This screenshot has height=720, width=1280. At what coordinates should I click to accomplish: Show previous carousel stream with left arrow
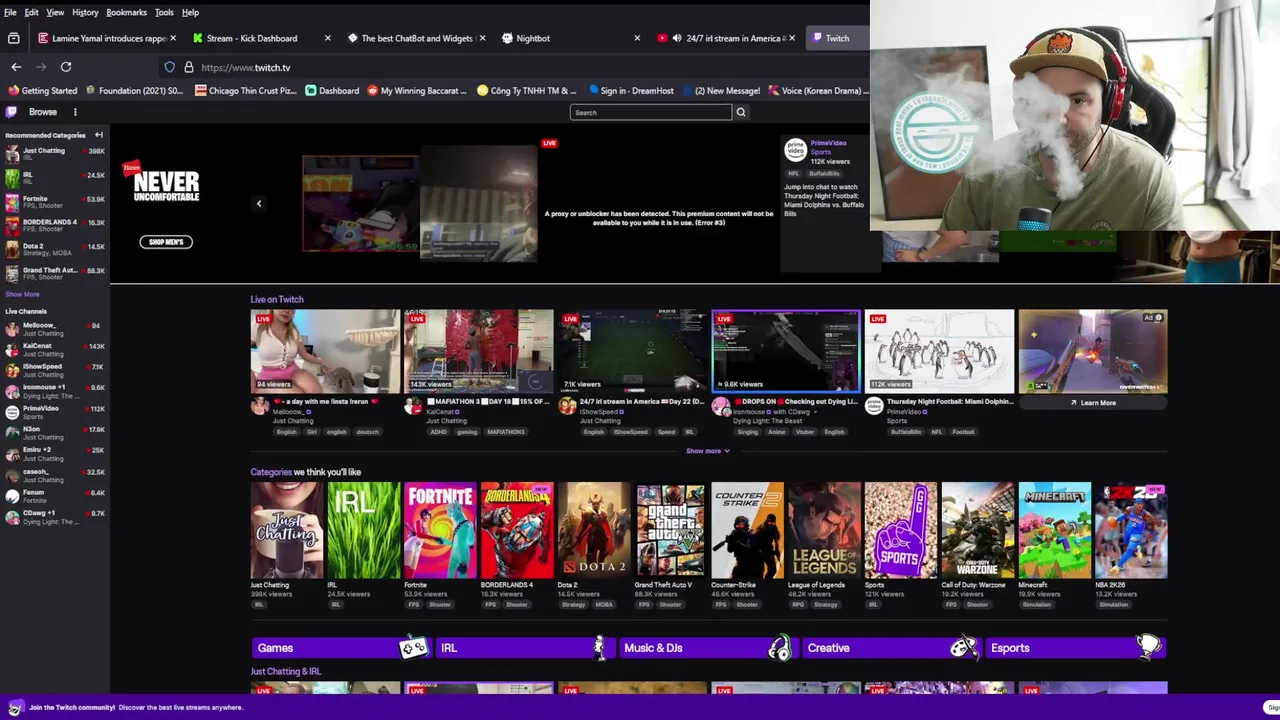tap(259, 204)
